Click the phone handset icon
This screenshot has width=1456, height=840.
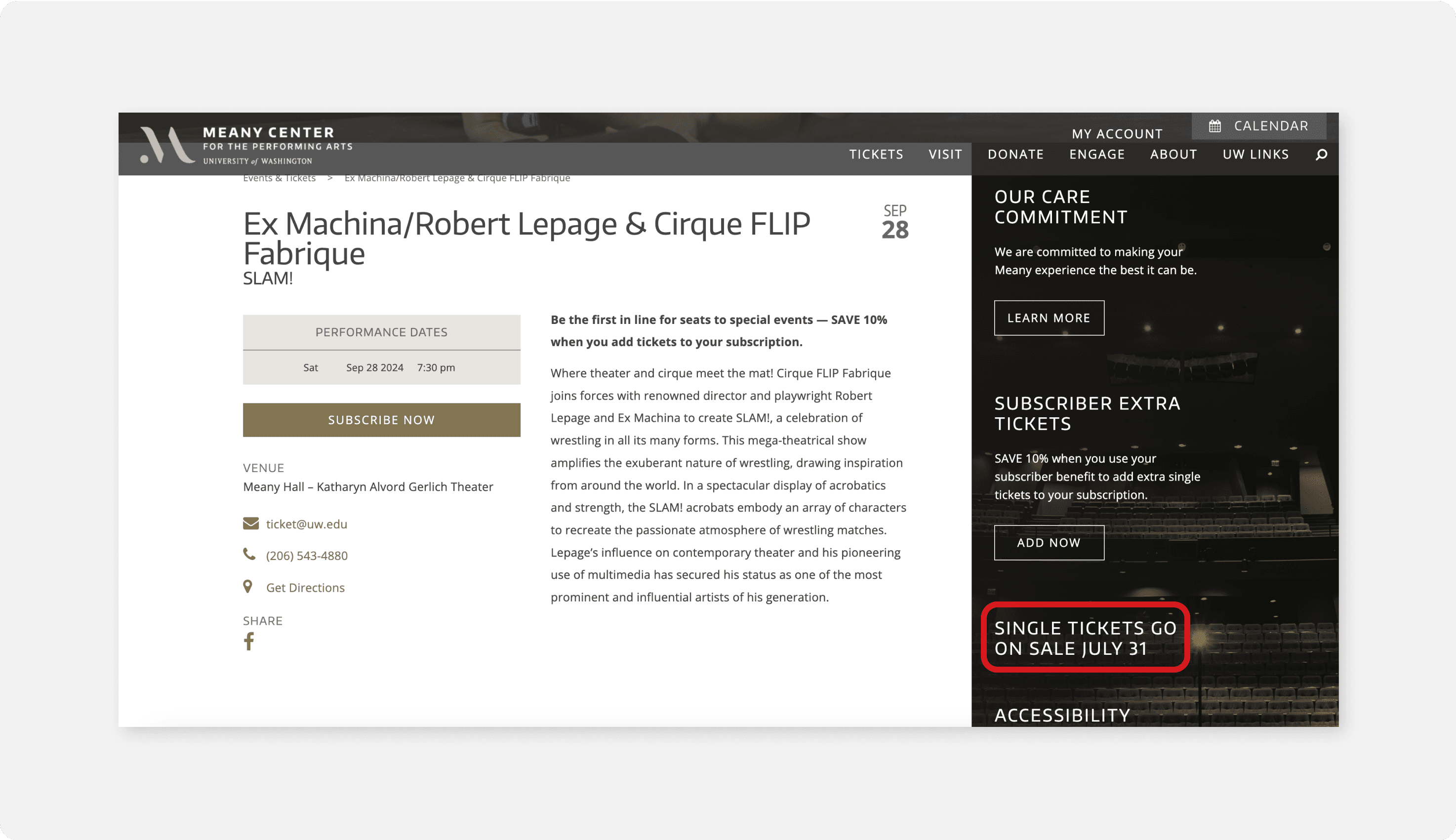pos(249,555)
